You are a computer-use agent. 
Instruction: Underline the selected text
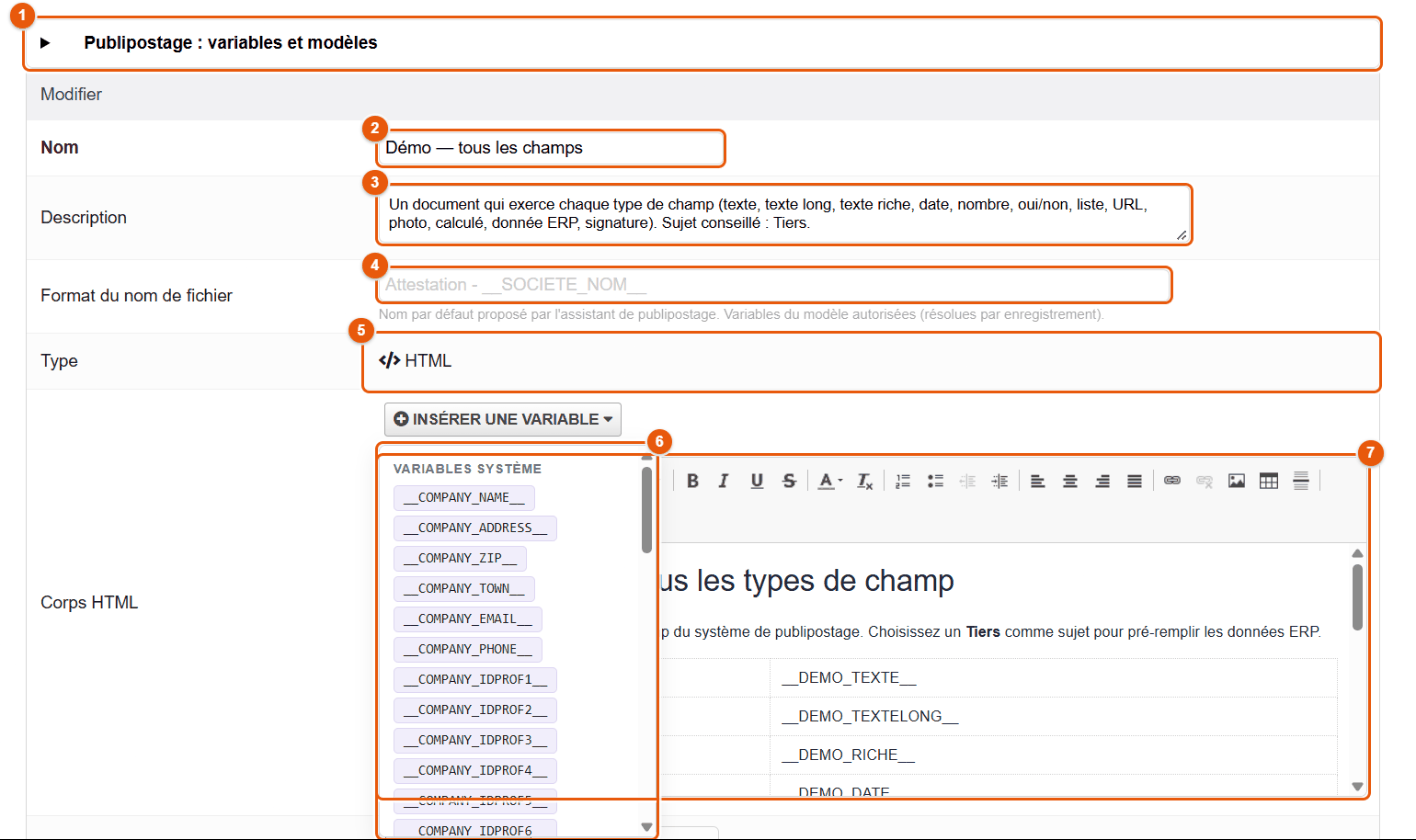coord(757,481)
